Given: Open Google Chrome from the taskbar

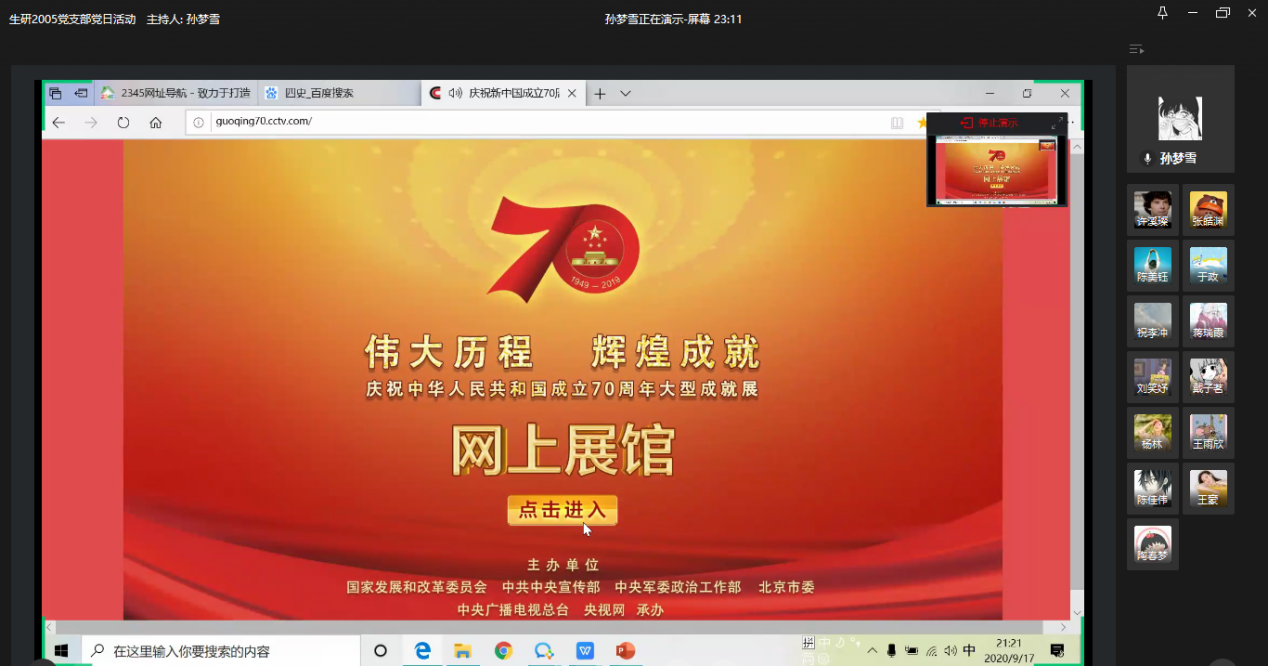Looking at the screenshot, I should (x=503, y=651).
